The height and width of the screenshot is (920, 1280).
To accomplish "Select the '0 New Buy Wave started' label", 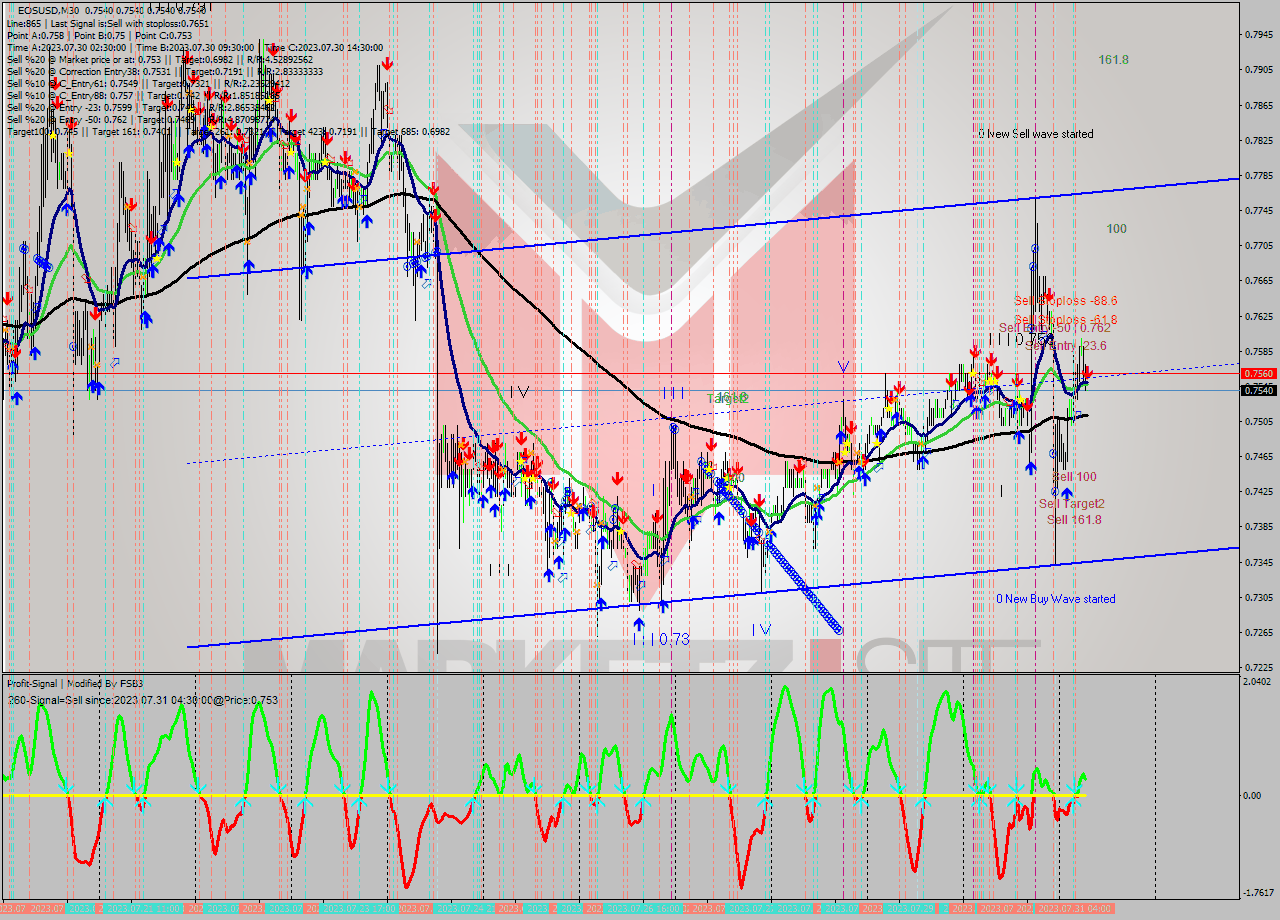I will (x=1055, y=599).
